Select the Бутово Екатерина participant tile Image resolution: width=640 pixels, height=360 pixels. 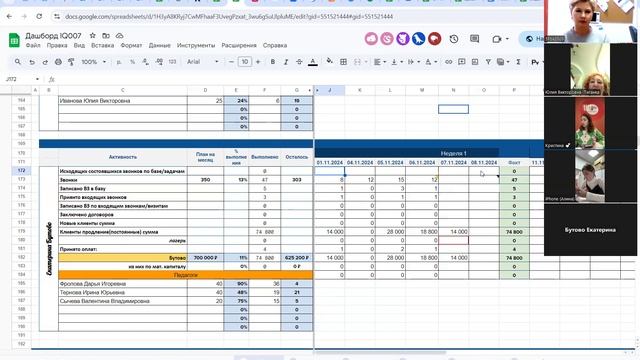coord(590,230)
